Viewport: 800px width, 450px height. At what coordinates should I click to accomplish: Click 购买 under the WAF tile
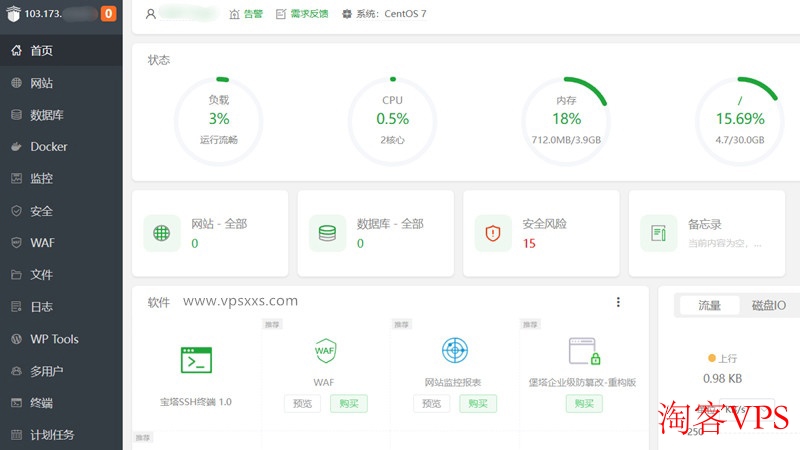pyautogui.click(x=349, y=404)
